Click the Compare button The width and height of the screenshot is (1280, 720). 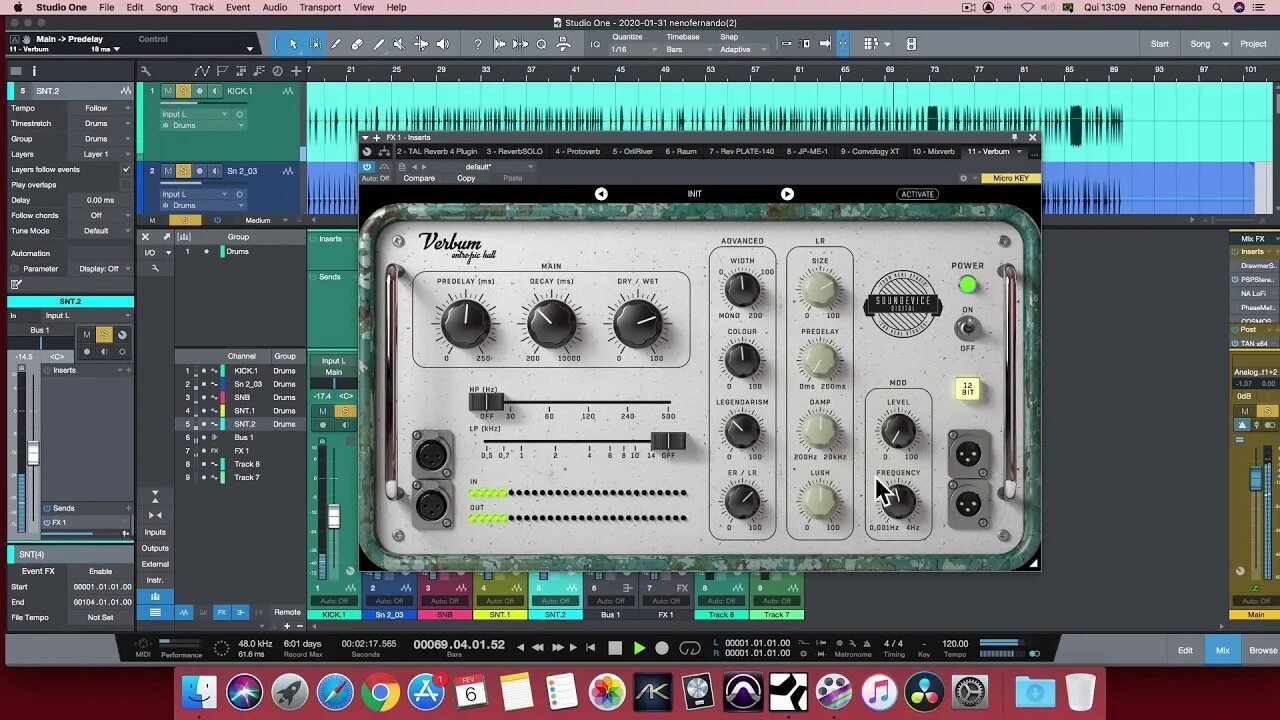[x=419, y=178]
